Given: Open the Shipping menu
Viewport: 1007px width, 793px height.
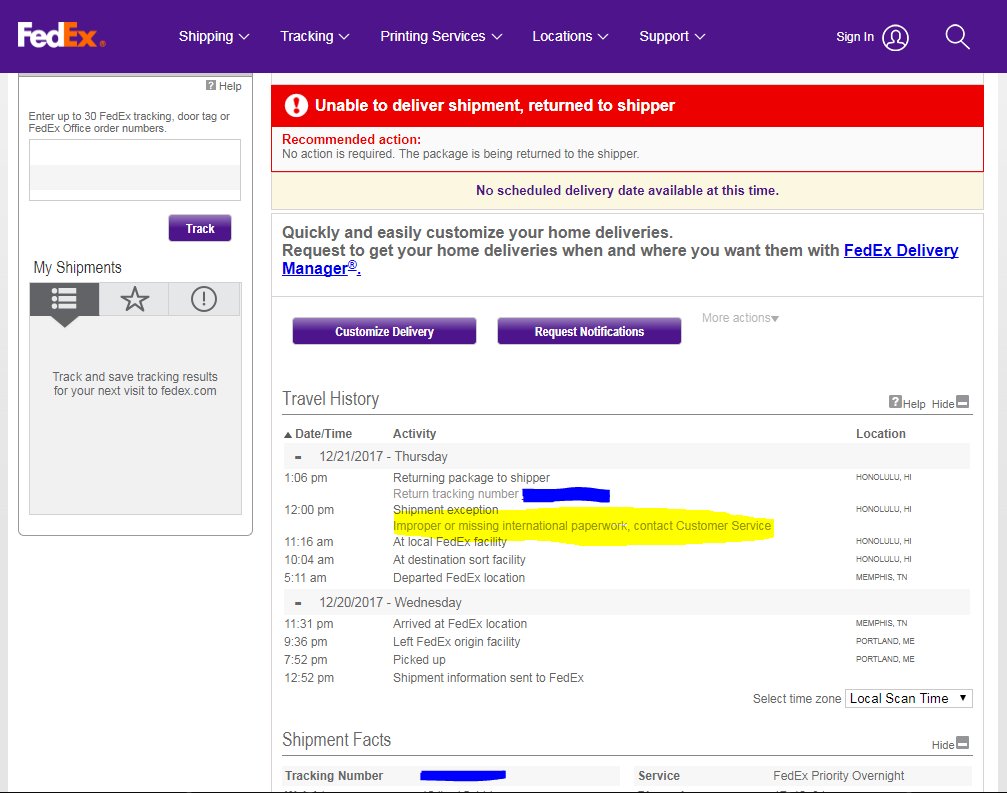Looking at the screenshot, I should pyautogui.click(x=214, y=37).
